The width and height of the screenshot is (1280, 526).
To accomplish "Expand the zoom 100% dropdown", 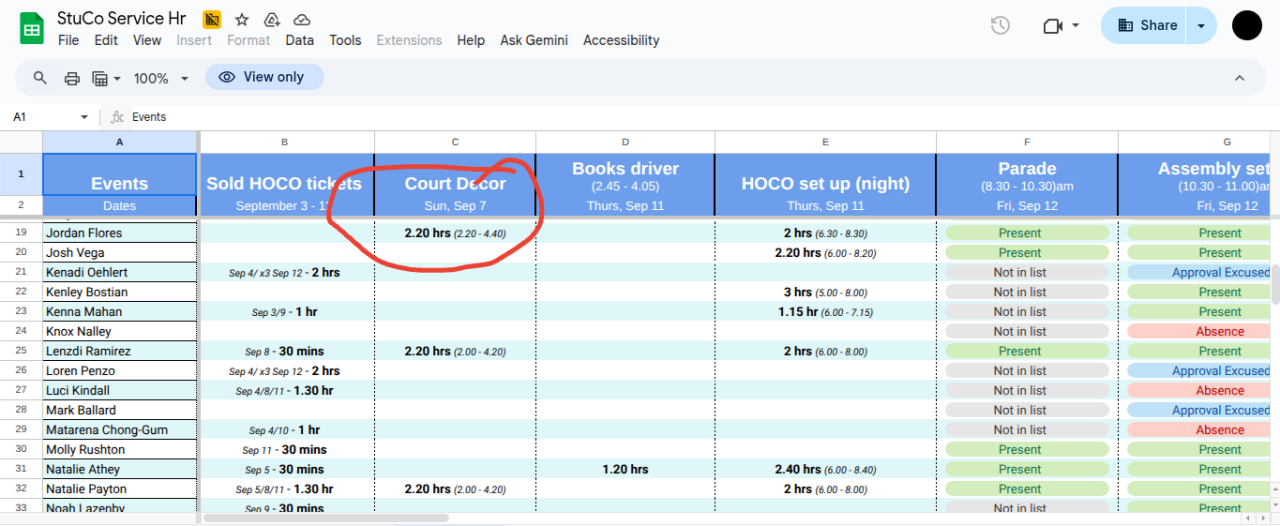I will pos(160,78).
